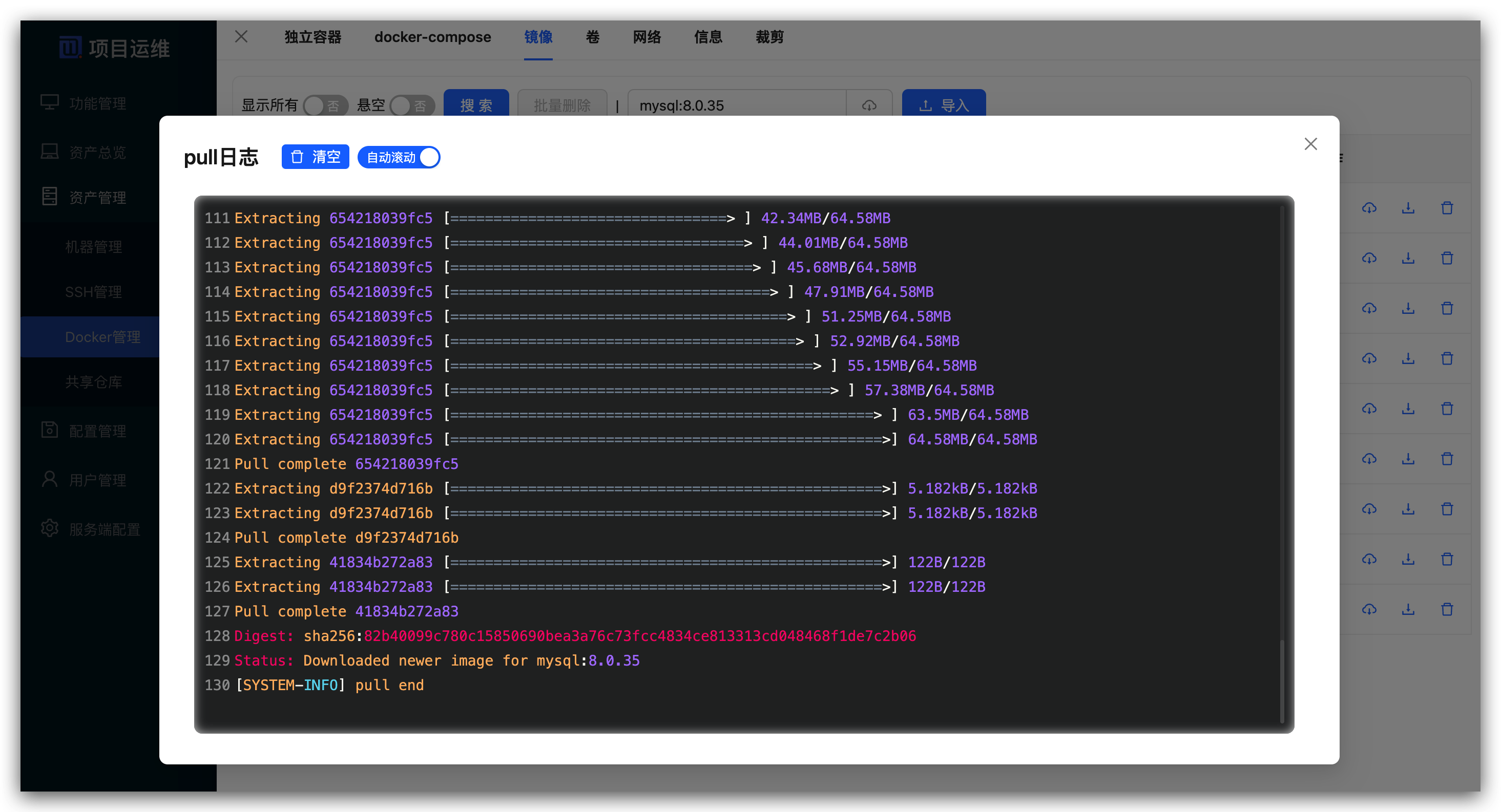1501x812 pixels.
Task: Open the 独立容器 tab
Action: pyautogui.click(x=313, y=37)
